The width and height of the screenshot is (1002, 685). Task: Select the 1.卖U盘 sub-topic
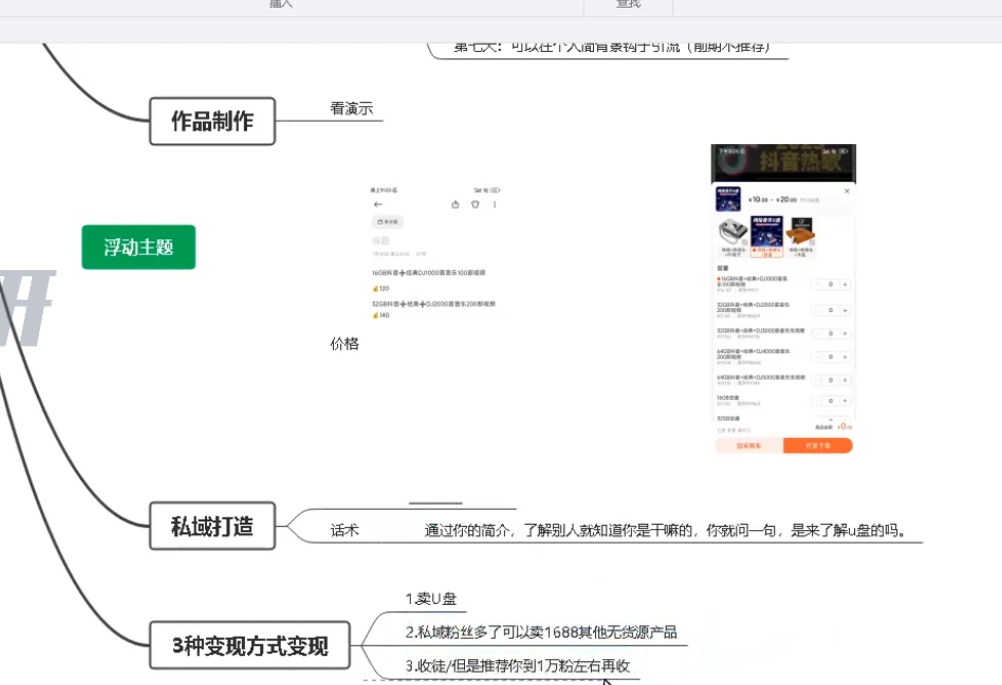pos(431,599)
